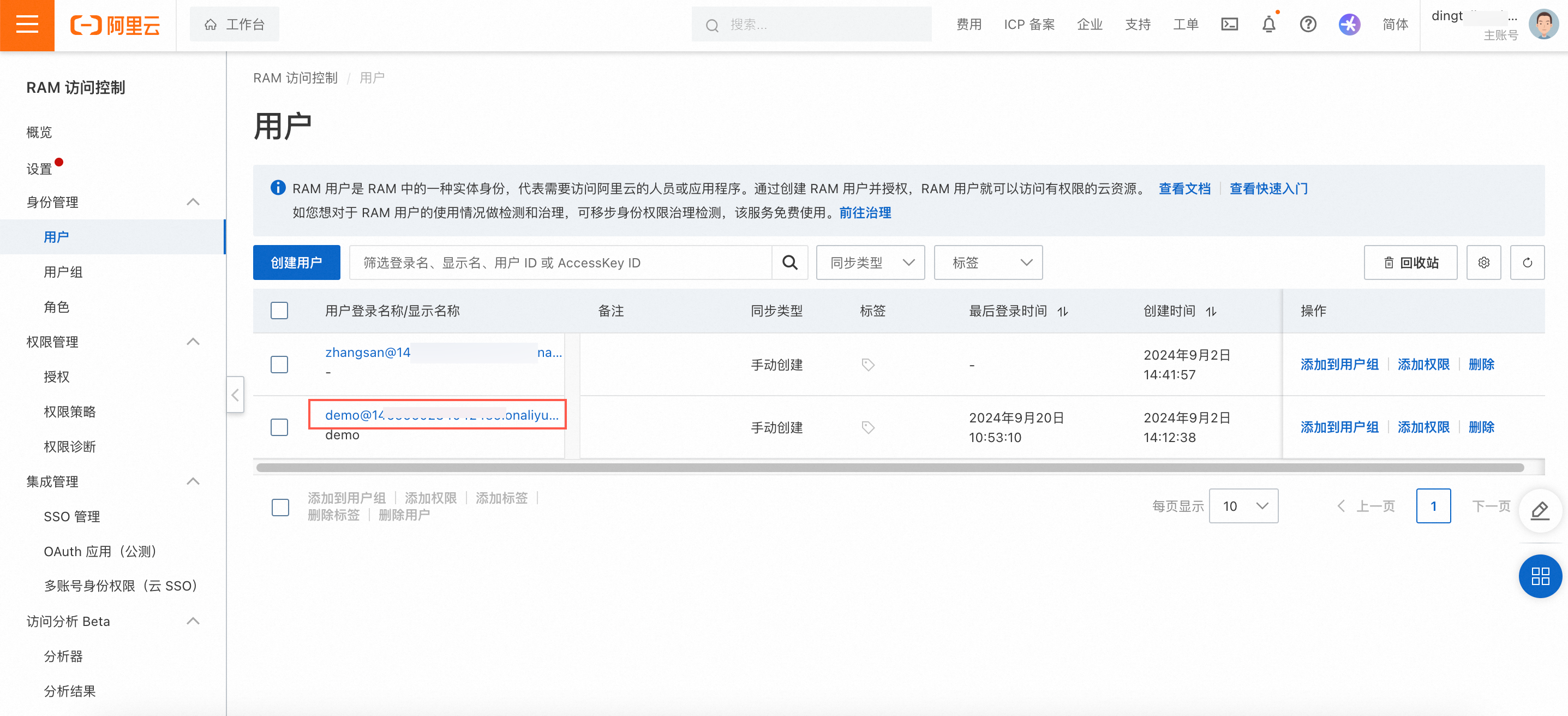Open the floating blue grid button
The image size is (1568, 716).
1540,576
